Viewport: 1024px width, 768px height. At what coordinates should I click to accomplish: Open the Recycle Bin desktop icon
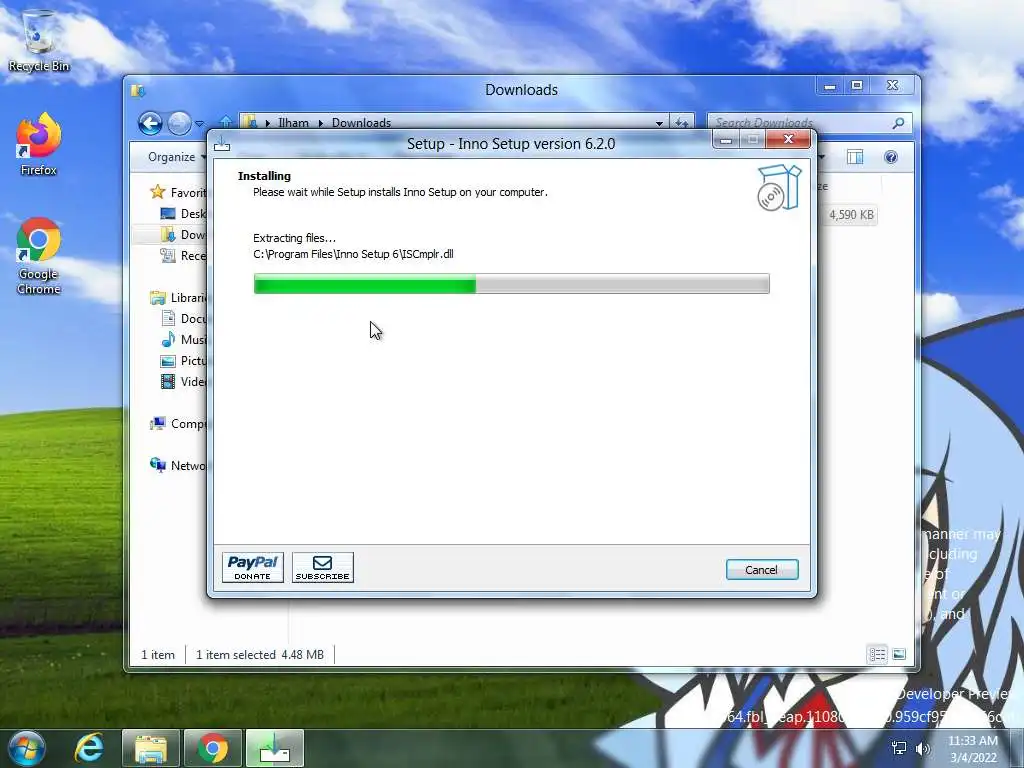coord(39,41)
